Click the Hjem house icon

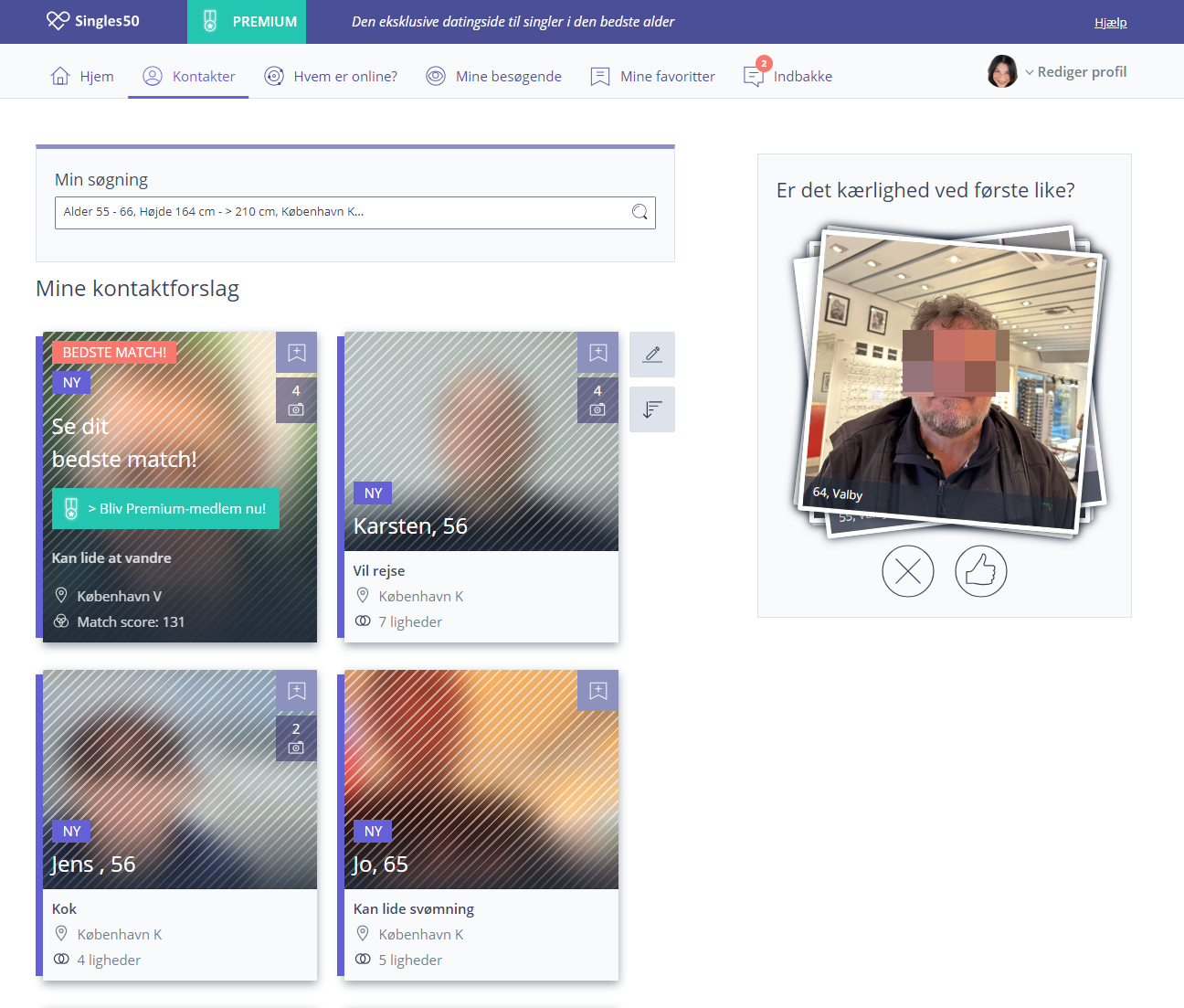point(60,76)
